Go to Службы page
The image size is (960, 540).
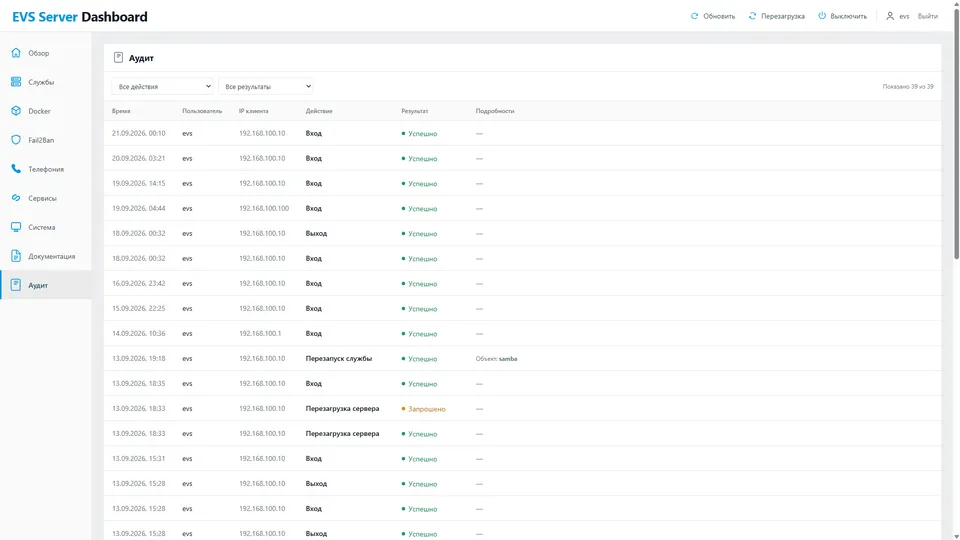tap(46, 81)
